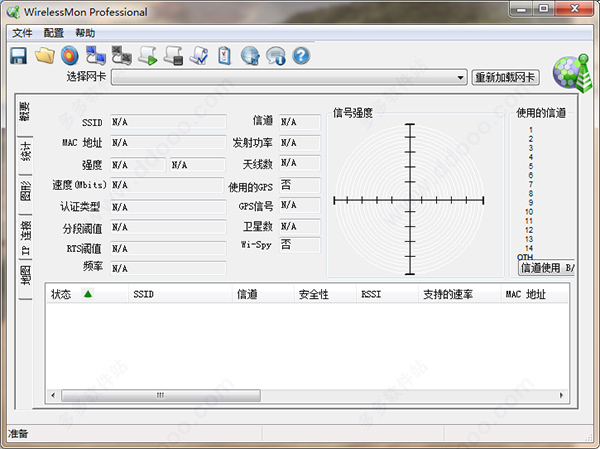Click the 信号强度 radar chart
This screenshot has width=600, height=449.
pos(409,199)
